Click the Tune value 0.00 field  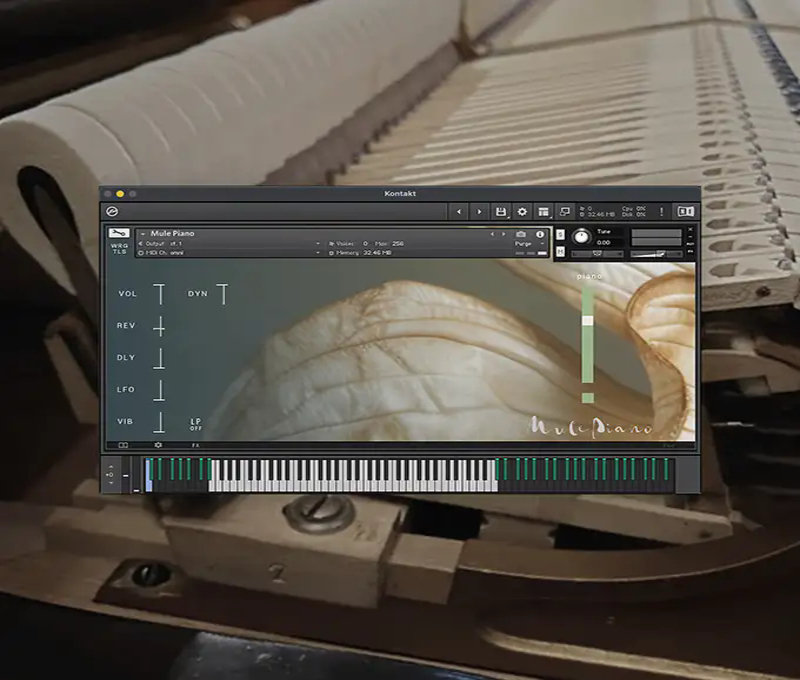point(604,243)
